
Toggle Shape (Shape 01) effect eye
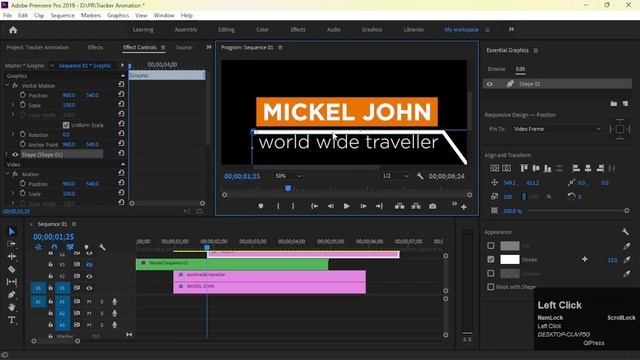(15, 155)
